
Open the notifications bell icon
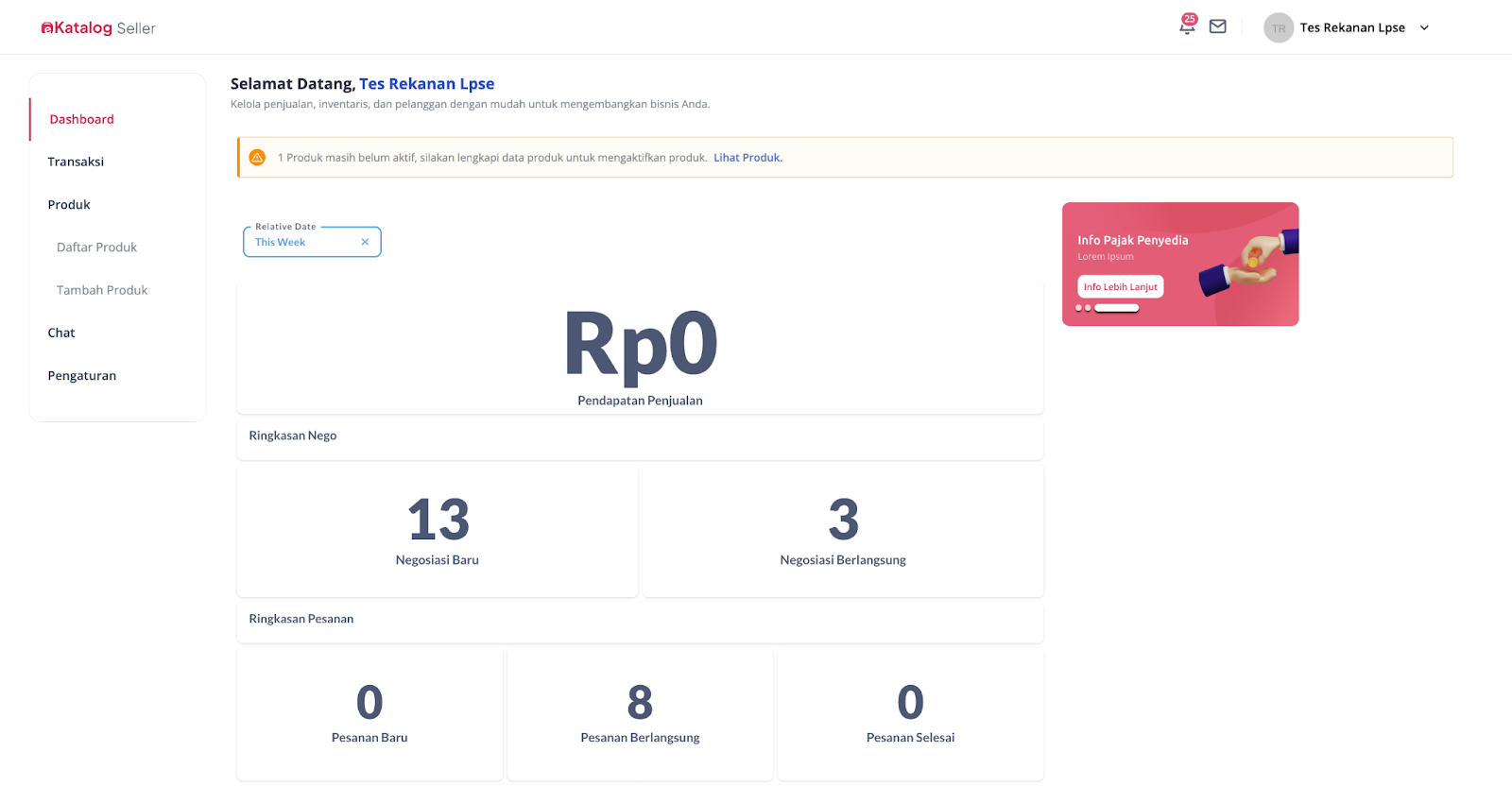click(x=1186, y=27)
